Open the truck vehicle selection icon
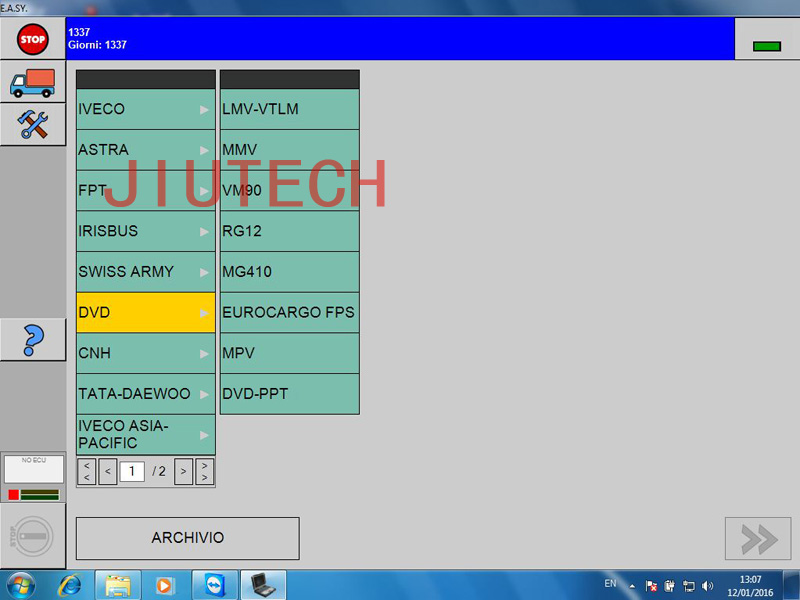The image size is (800, 600). [x=33, y=82]
